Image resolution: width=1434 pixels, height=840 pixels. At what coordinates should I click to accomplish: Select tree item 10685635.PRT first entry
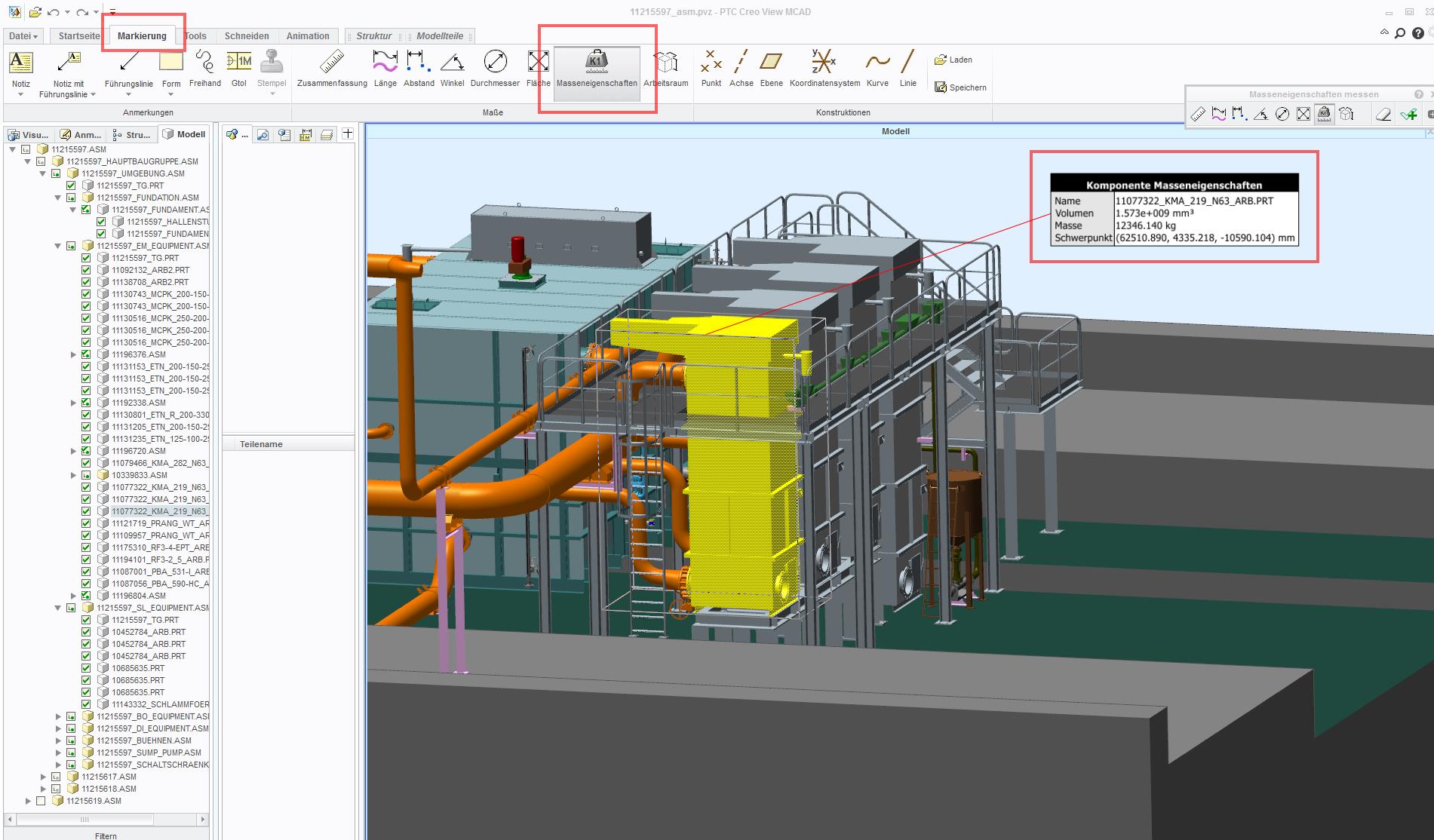click(x=138, y=668)
